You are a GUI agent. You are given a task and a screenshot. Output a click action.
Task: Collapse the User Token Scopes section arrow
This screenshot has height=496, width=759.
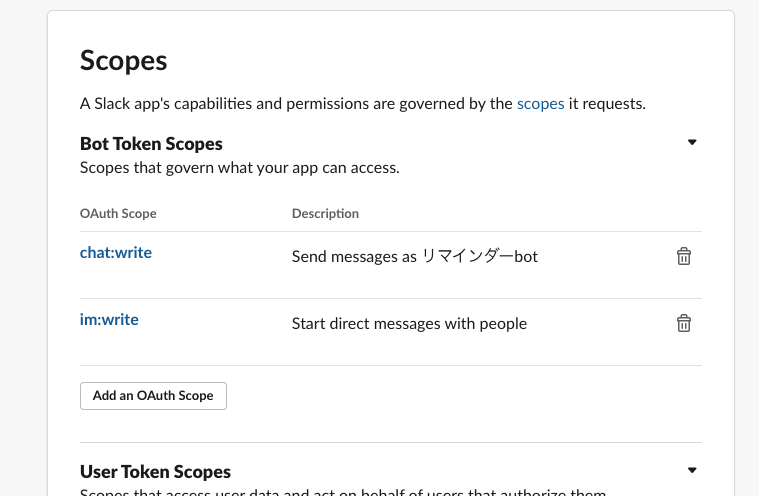[x=691, y=470]
